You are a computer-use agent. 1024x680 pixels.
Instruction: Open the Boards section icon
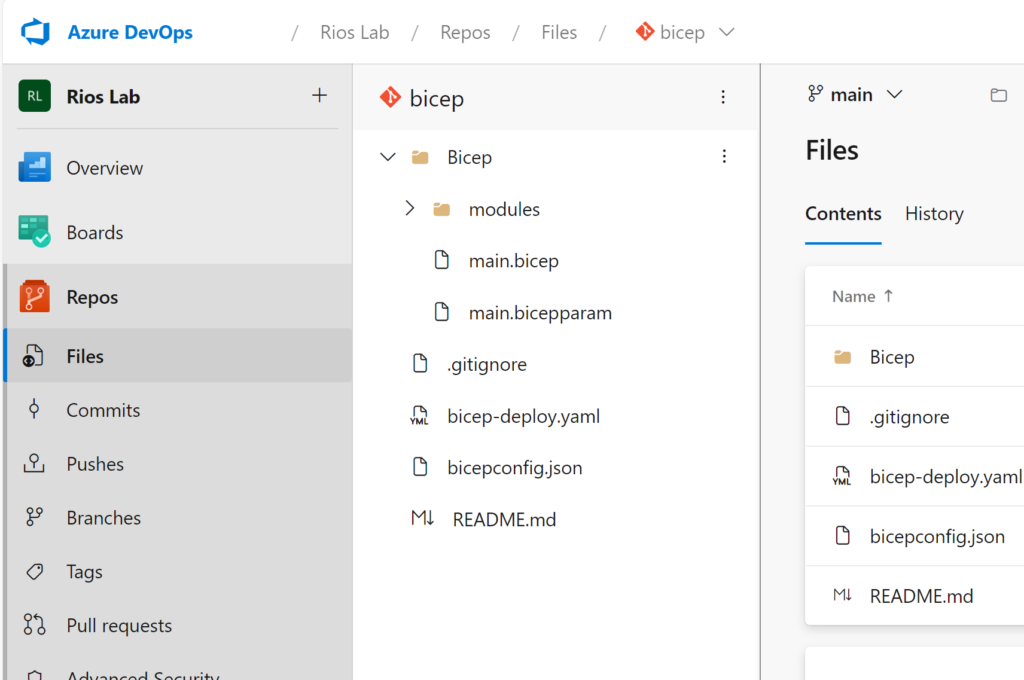(35, 232)
